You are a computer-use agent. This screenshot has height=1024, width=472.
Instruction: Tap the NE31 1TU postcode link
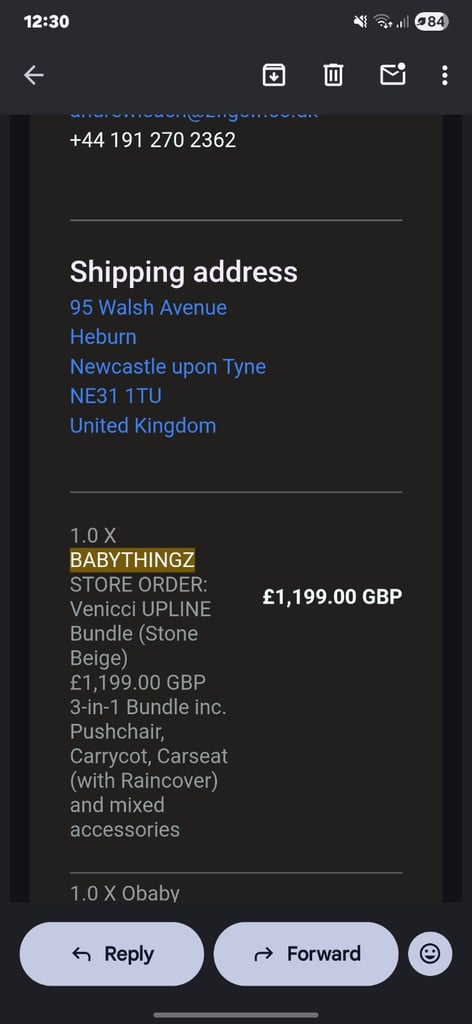point(116,396)
